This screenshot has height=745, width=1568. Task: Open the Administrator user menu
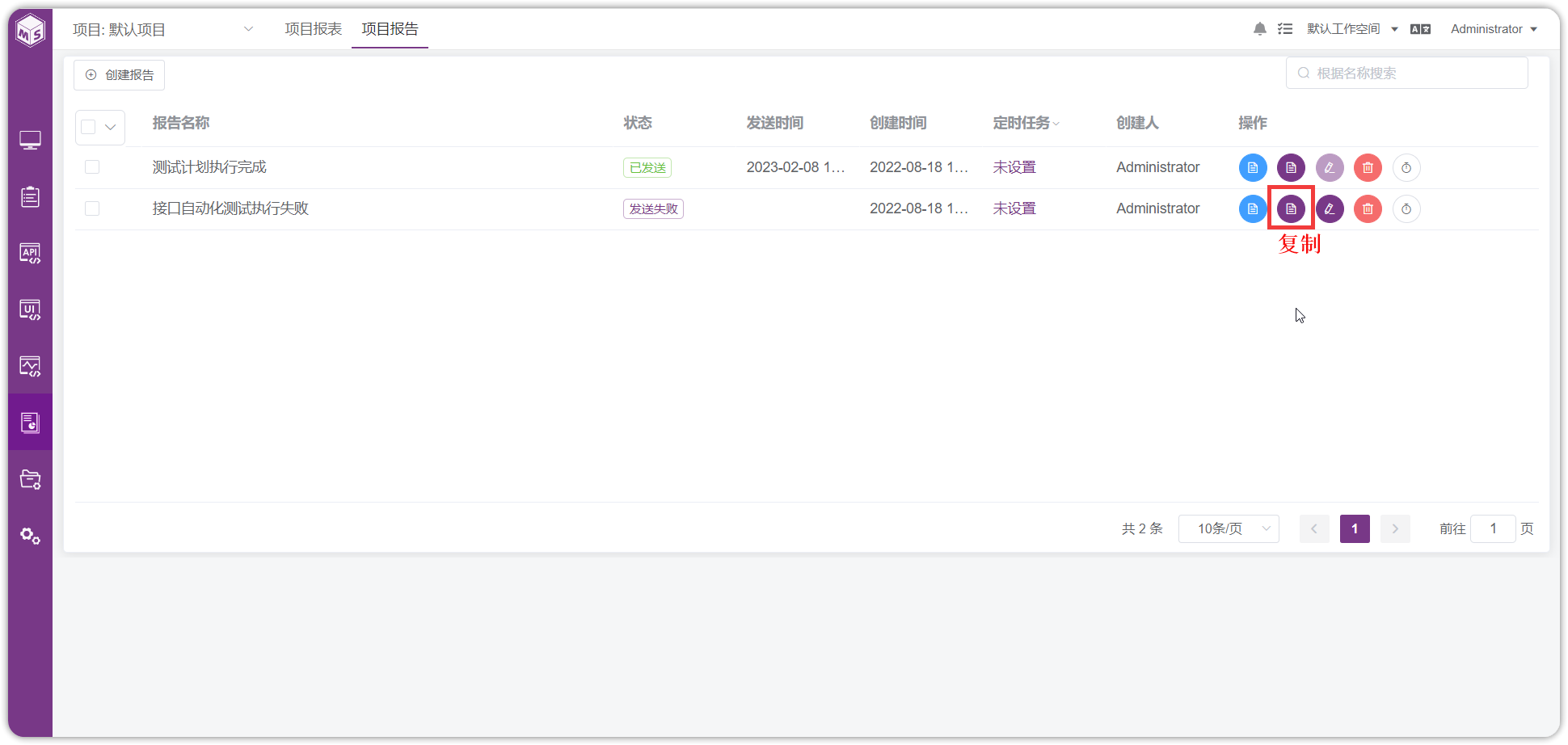click(1494, 29)
